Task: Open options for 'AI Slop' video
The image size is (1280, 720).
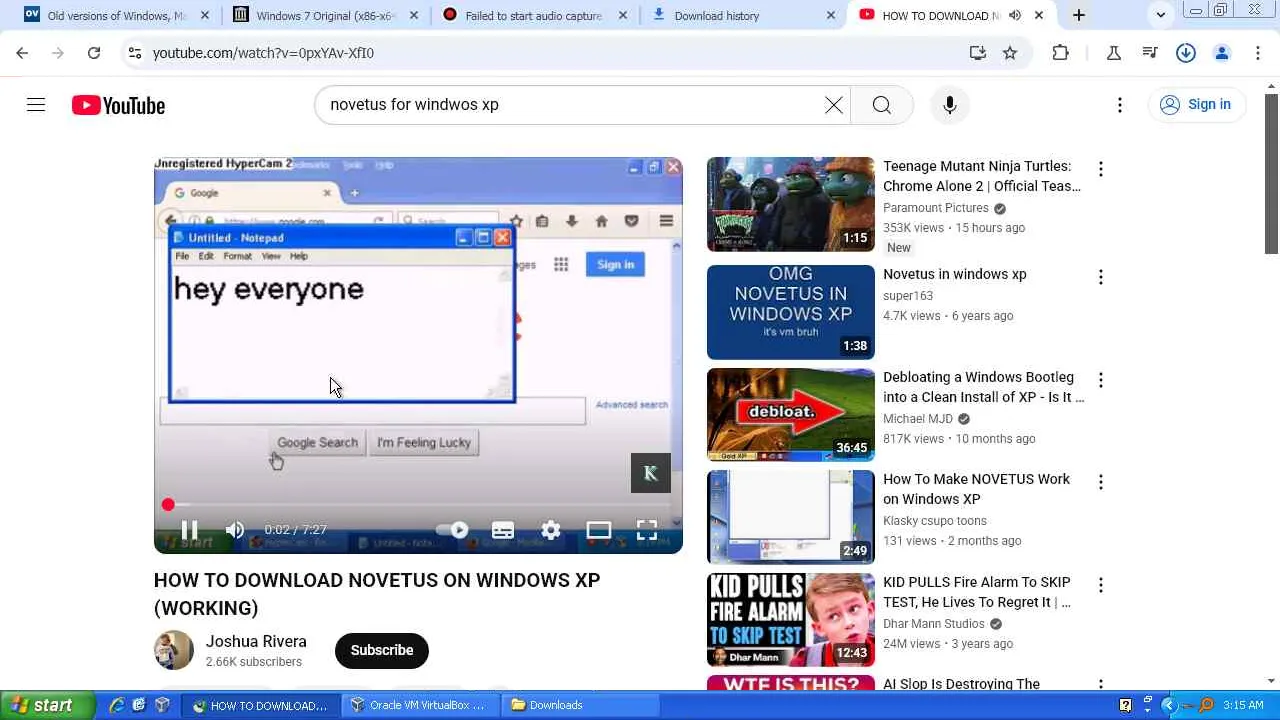Action: click(x=1101, y=685)
